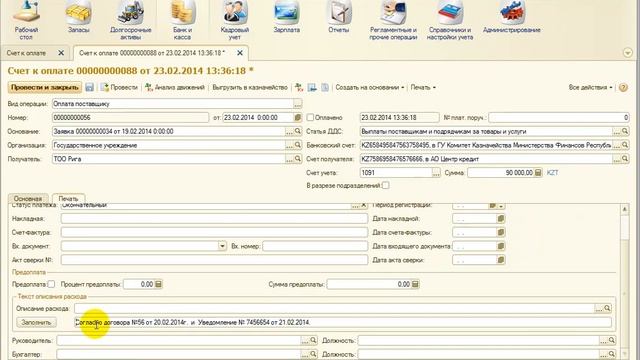This screenshot has height=360, width=640.
Task: Open calculator for Сумма предоплаты
Action: click(415, 284)
